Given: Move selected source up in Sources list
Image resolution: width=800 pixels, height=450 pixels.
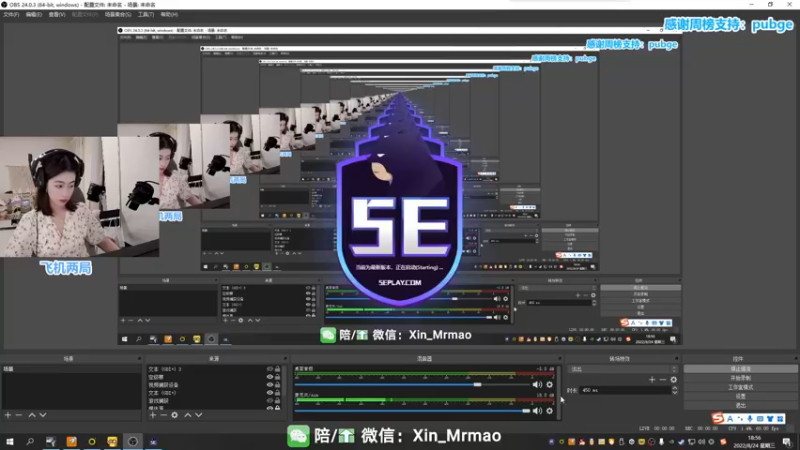Looking at the screenshot, I should [x=188, y=415].
